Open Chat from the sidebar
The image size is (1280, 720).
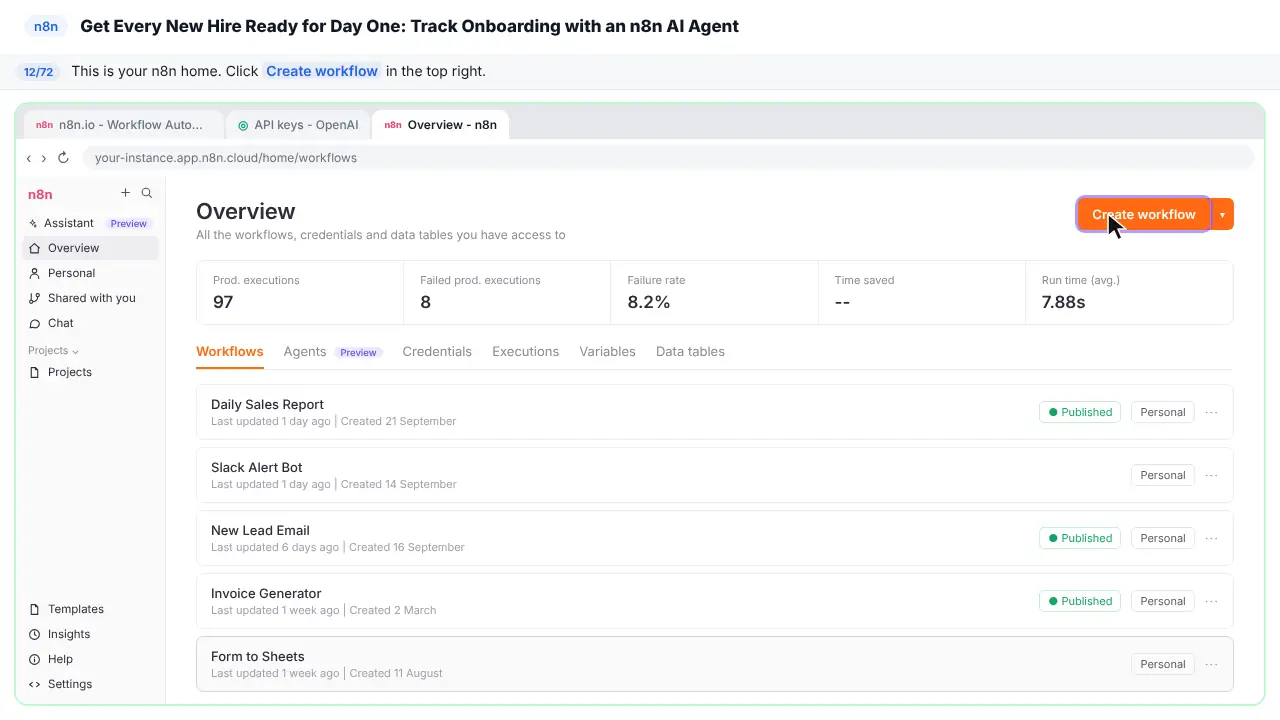point(90,323)
